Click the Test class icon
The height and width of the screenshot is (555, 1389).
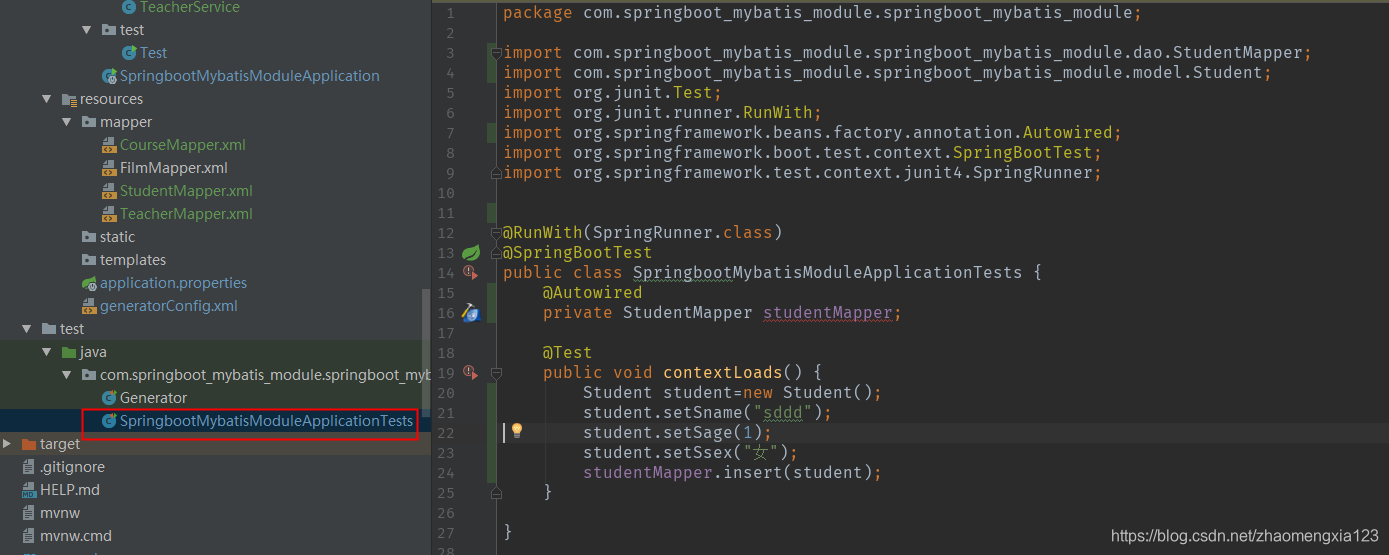129,53
